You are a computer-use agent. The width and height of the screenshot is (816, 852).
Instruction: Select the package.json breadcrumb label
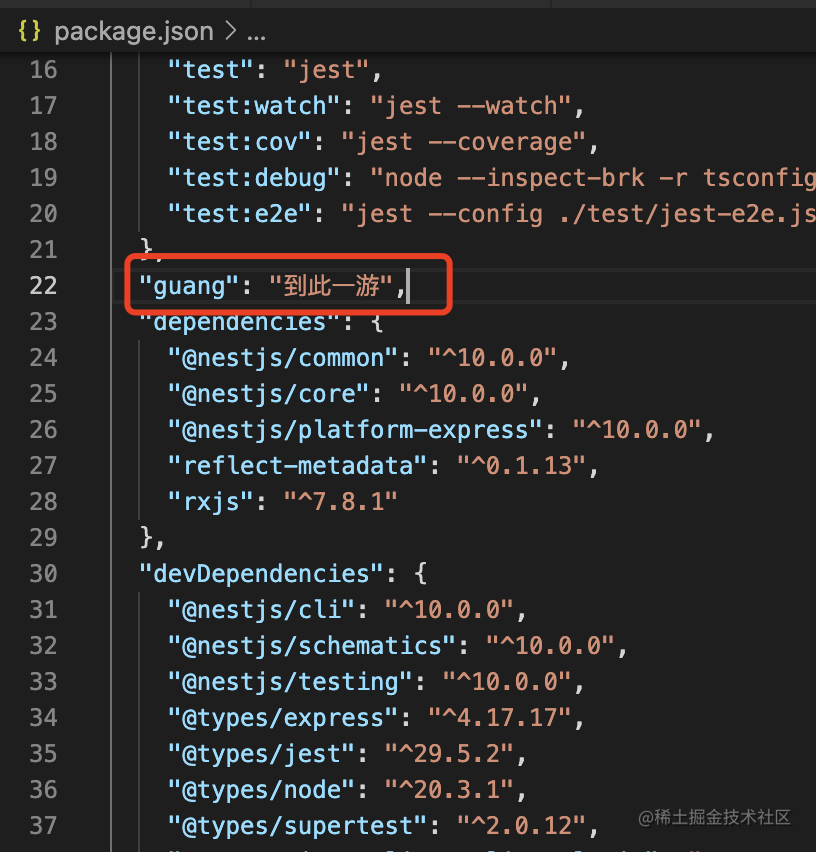coord(134,30)
